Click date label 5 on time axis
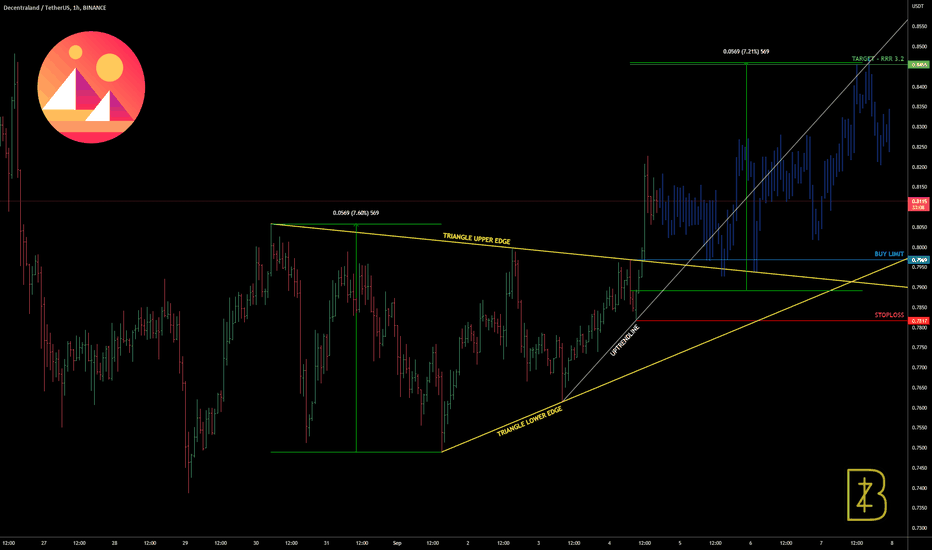932x550 pixels. click(680, 543)
